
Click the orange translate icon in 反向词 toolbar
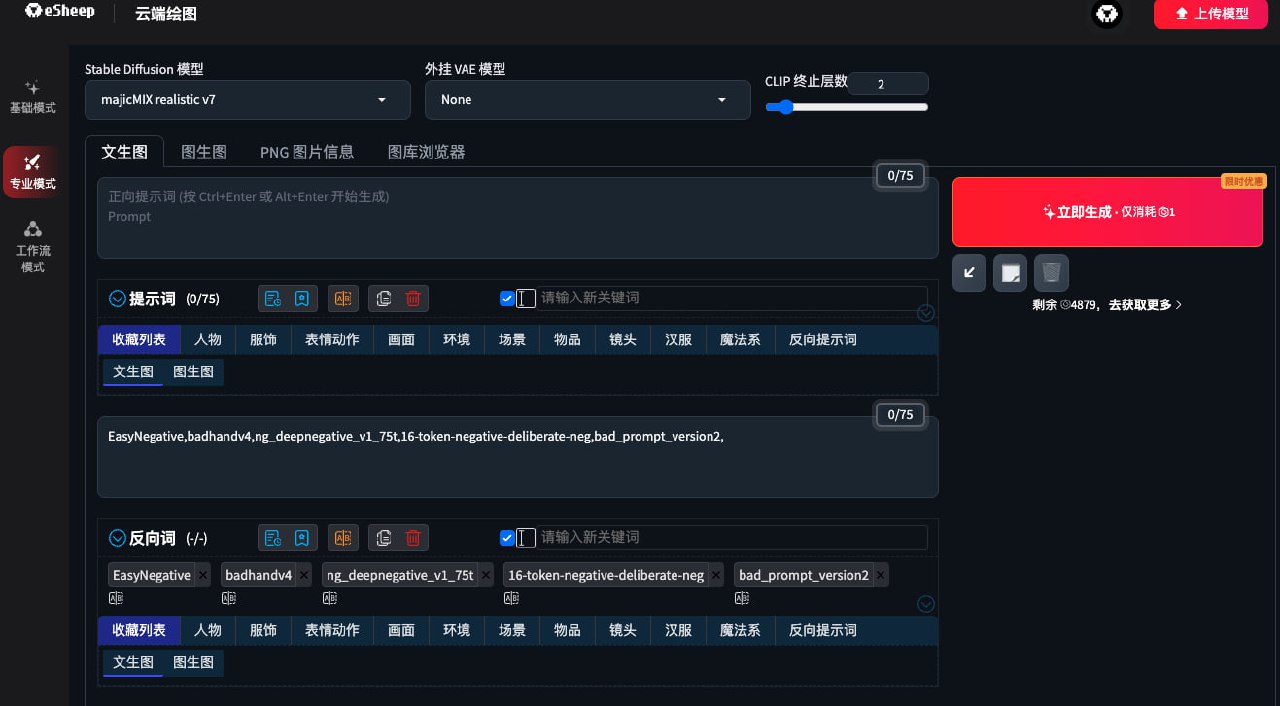point(343,538)
